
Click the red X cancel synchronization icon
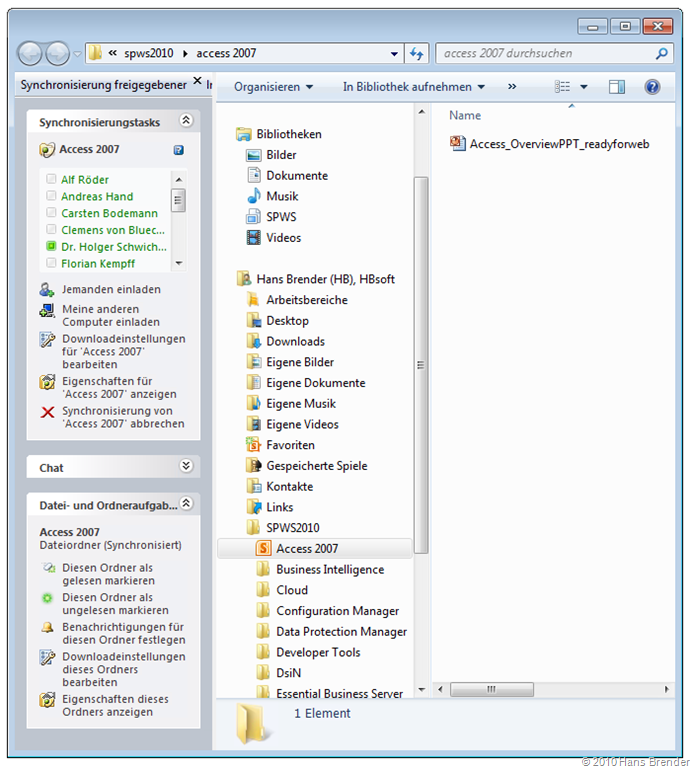click(47, 412)
